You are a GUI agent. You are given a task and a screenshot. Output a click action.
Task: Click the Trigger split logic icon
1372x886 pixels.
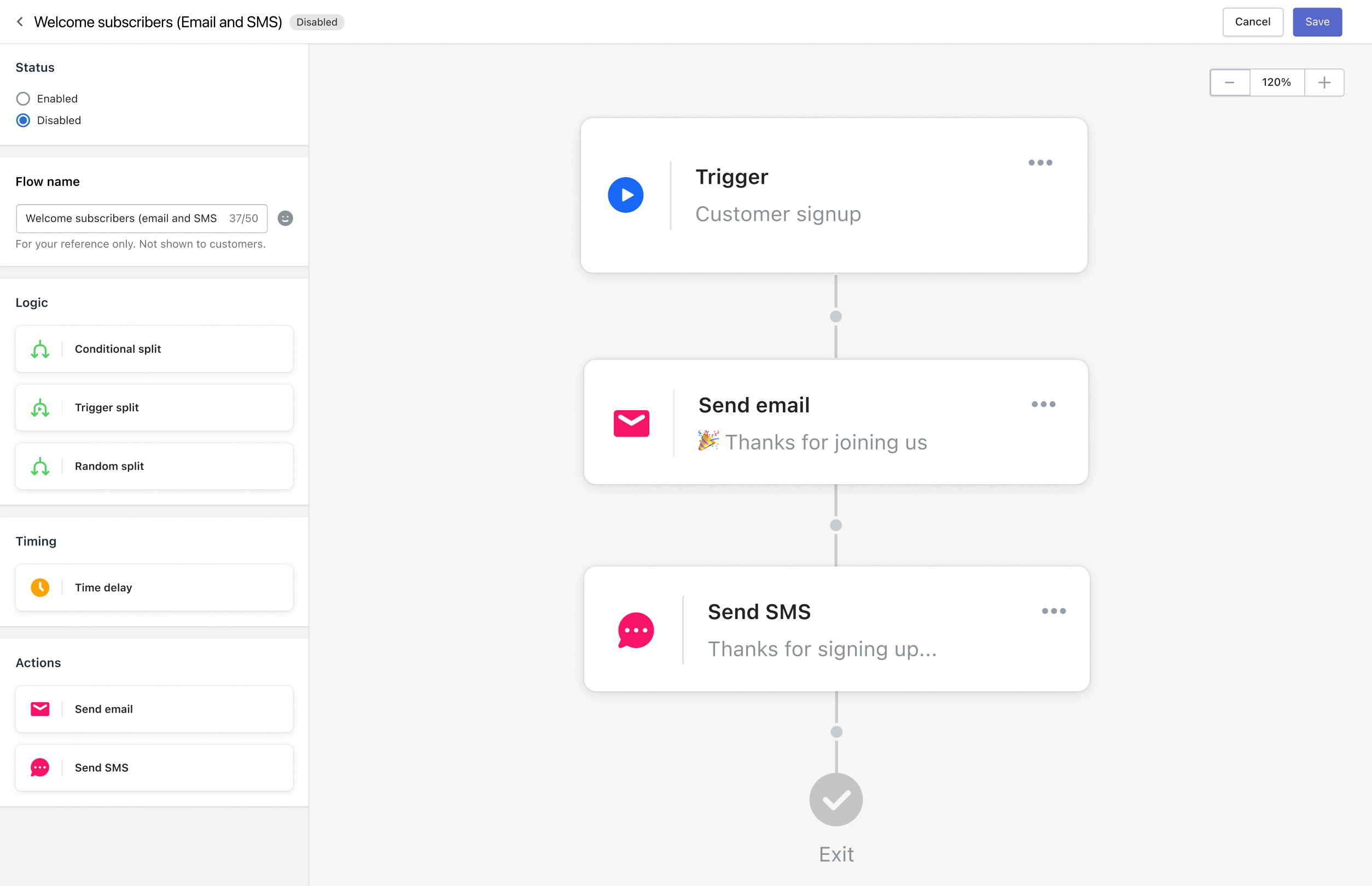click(x=40, y=407)
